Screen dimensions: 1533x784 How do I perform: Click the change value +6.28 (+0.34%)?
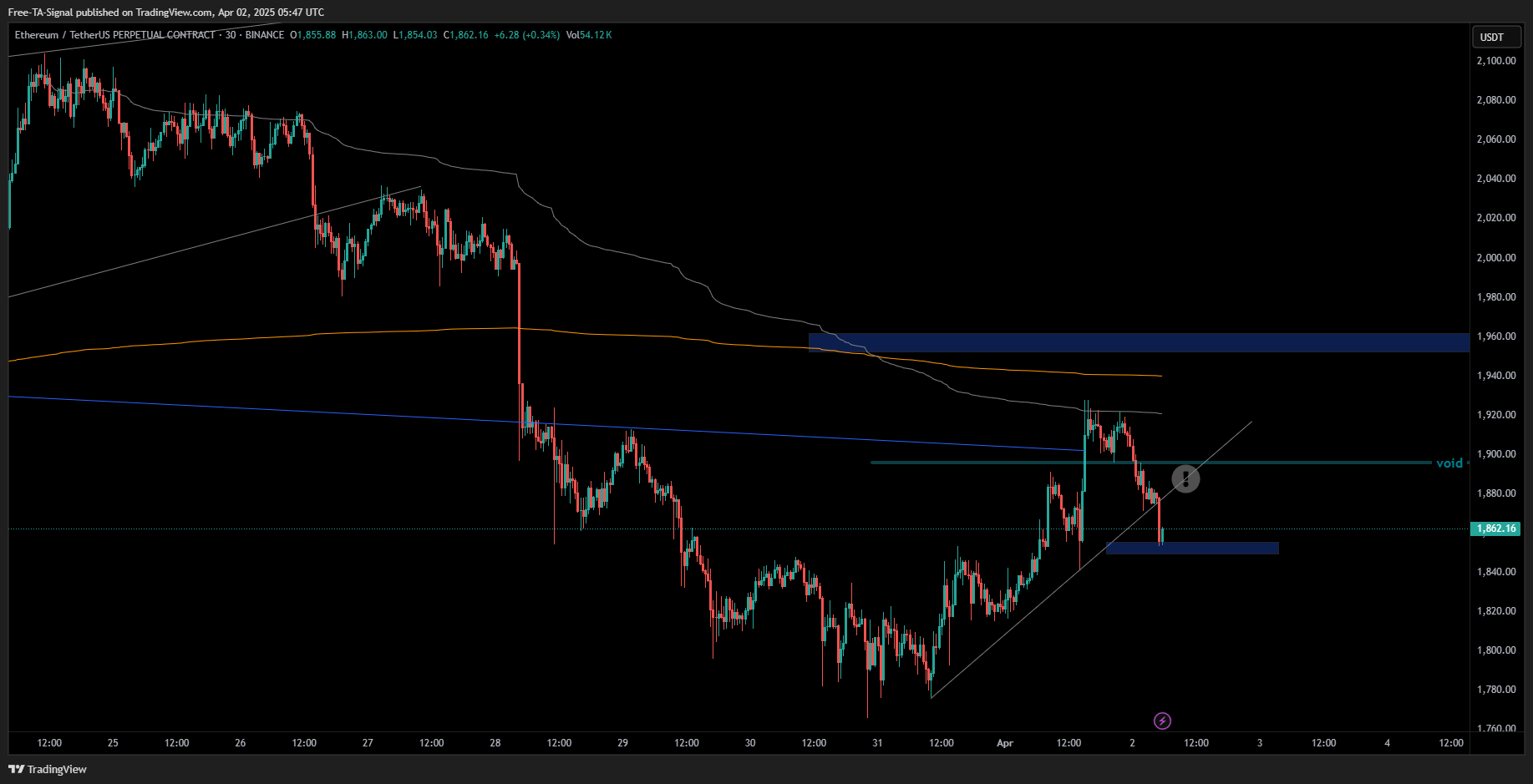pyautogui.click(x=527, y=35)
